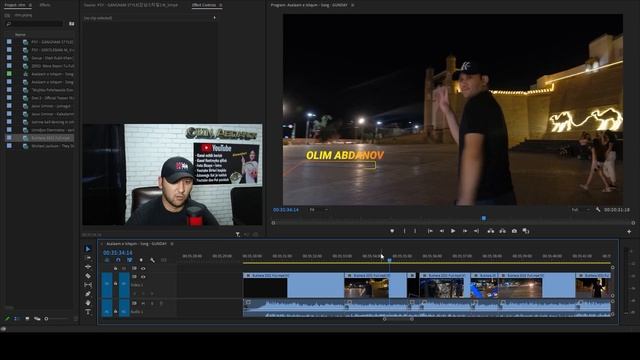Click timeline current timecode
Viewport: 640px width, 360px height.
pos(118,253)
